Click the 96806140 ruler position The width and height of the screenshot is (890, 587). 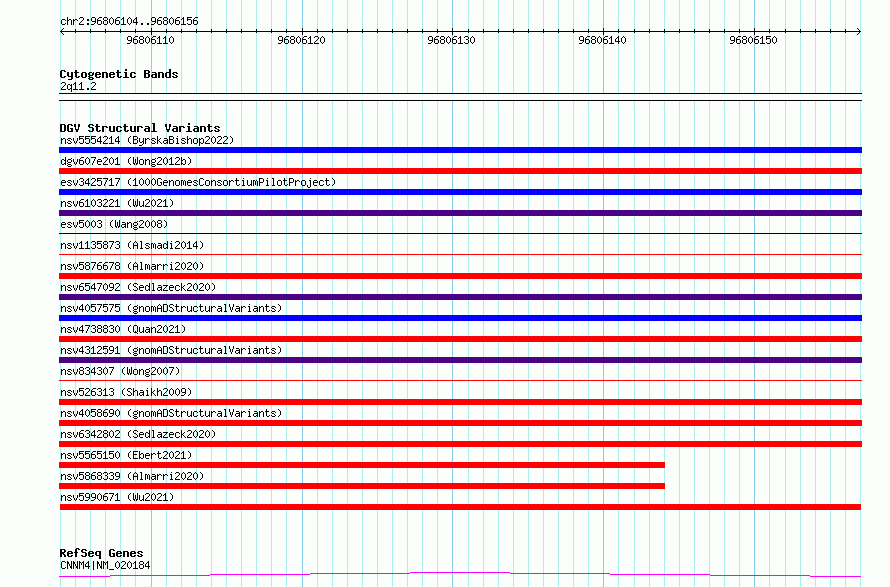603,40
